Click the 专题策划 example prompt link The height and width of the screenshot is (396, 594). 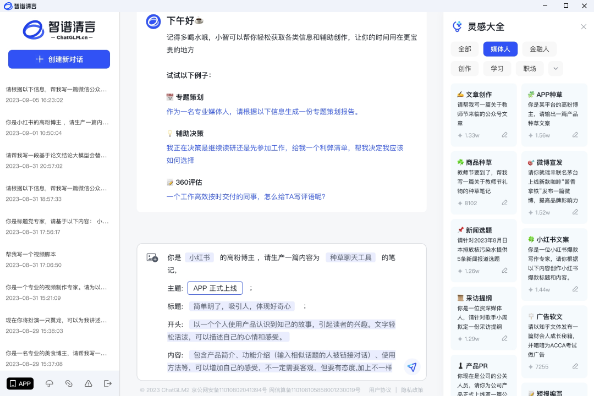pyautogui.click(x=263, y=111)
